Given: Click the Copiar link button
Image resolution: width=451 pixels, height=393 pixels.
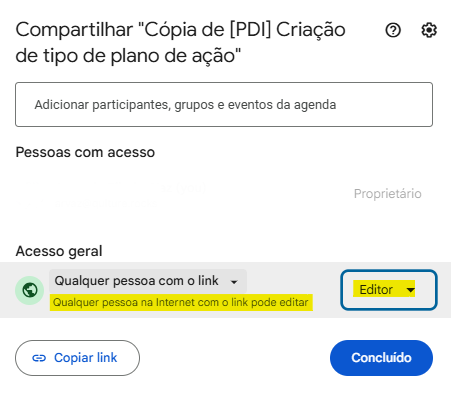Looking at the screenshot, I should pyautogui.click(x=77, y=358).
